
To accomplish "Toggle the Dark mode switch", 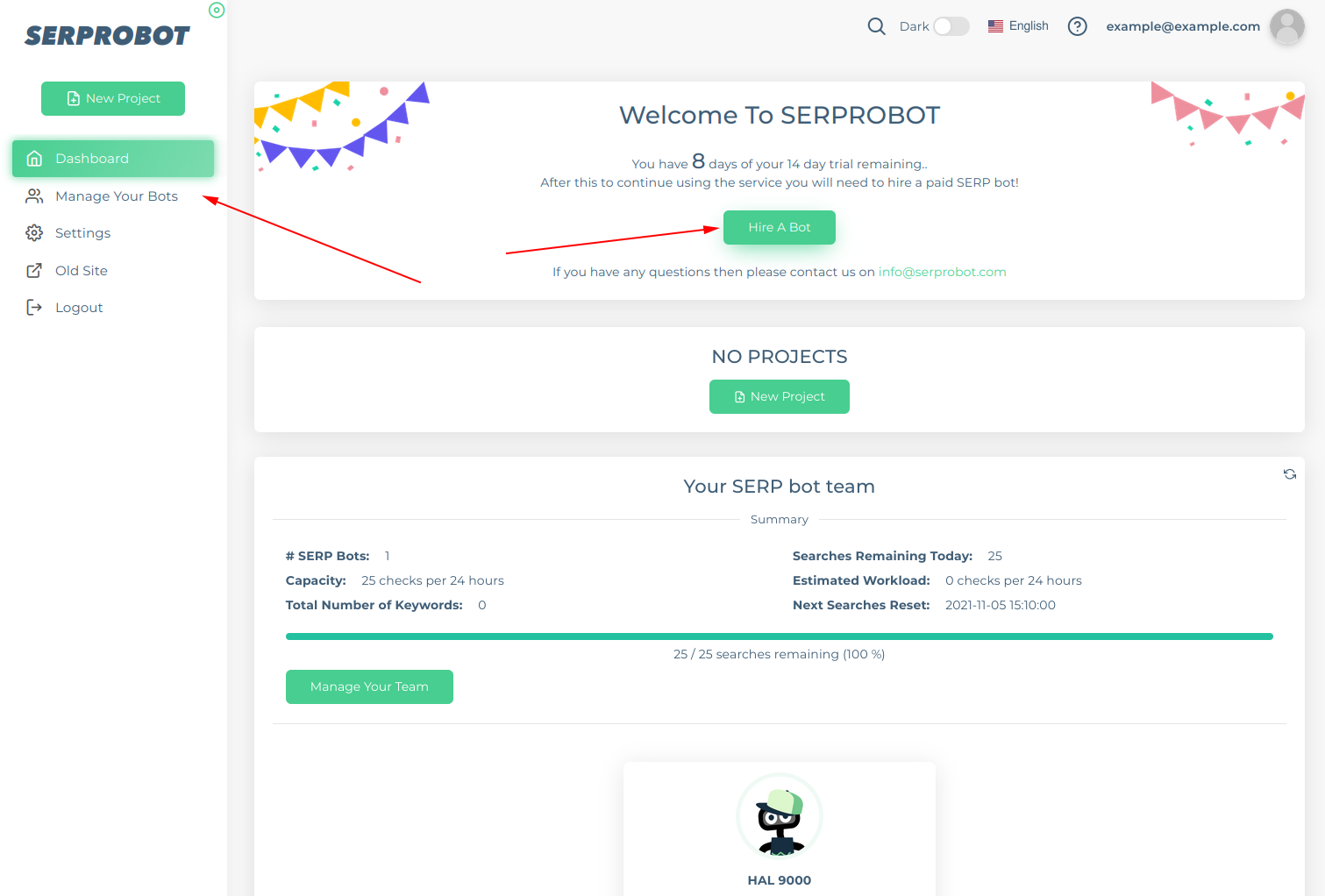I will click(x=951, y=26).
